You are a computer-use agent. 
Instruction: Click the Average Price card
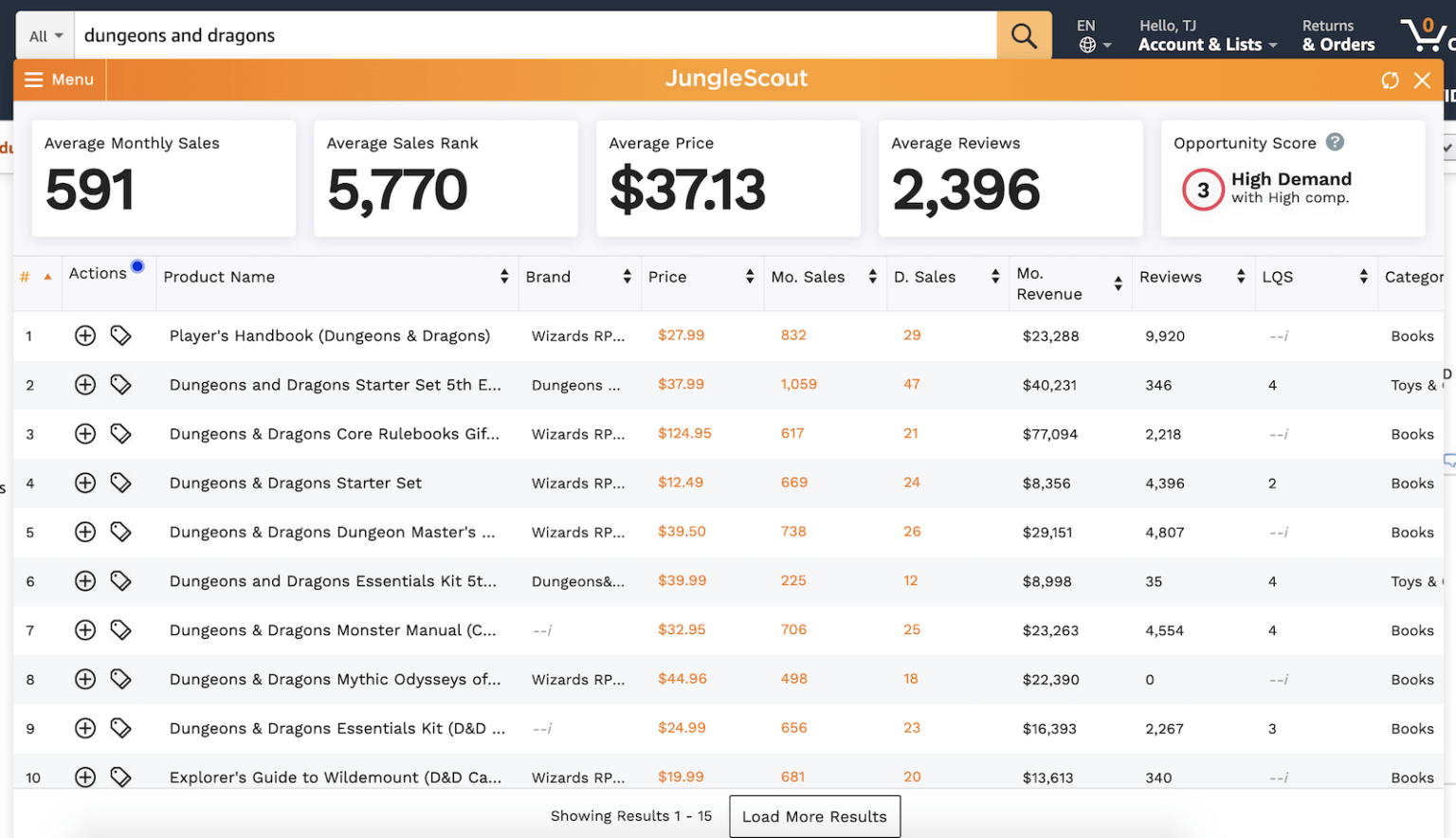click(x=728, y=178)
